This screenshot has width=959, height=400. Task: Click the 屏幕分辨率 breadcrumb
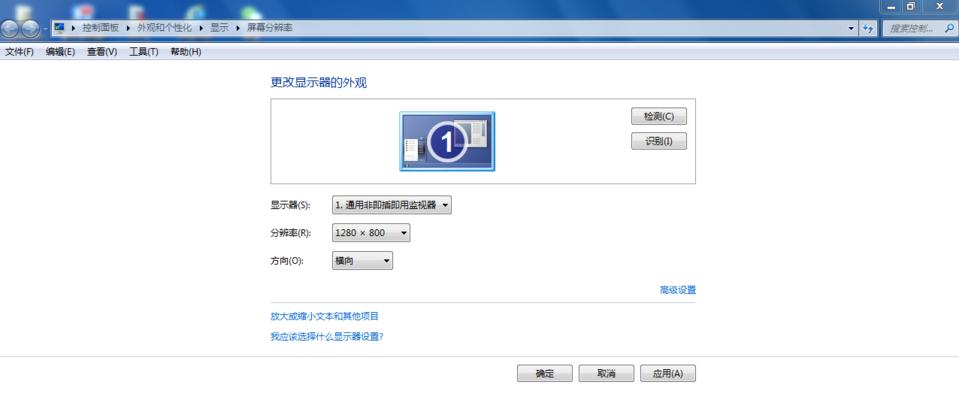(269, 28)
